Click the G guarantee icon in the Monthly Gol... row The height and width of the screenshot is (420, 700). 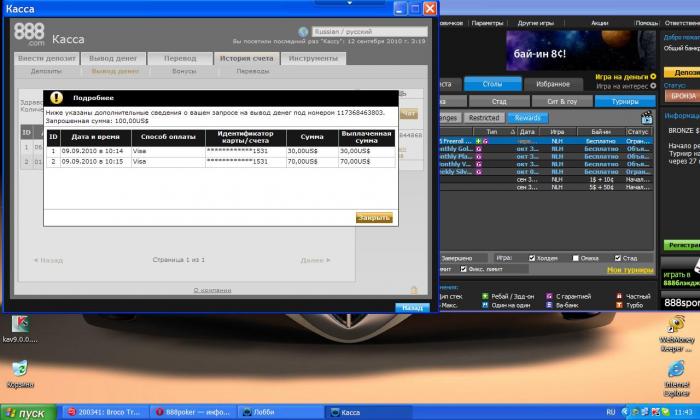[479, 149]
